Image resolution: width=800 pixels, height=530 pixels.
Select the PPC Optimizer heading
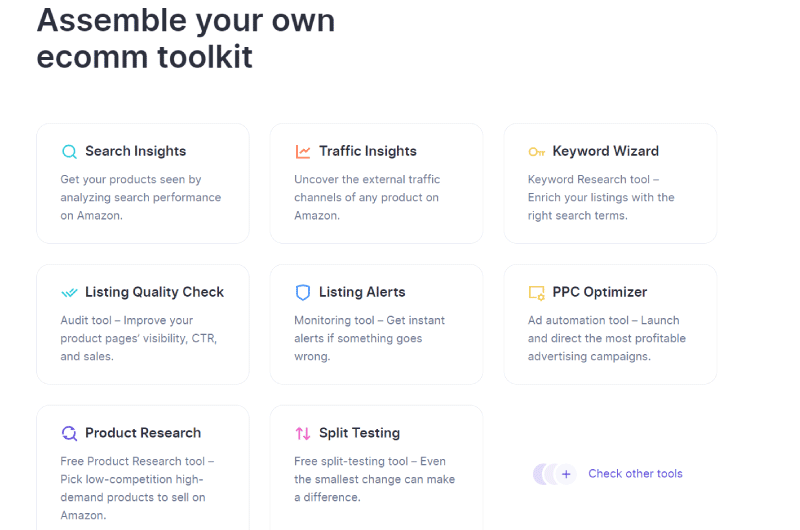(x=600, y=292)
